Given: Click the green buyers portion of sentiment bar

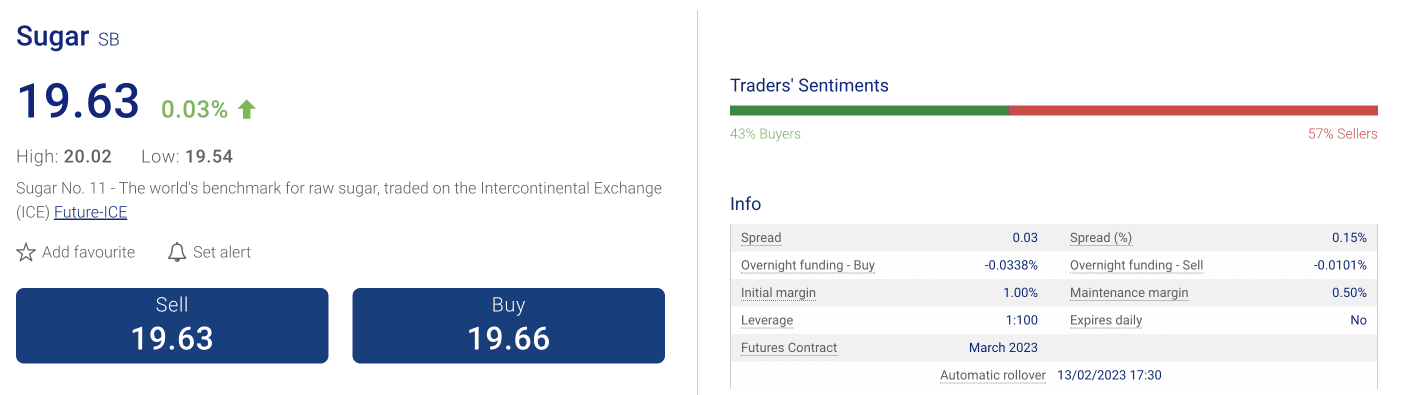Looking at the screenshot, I should pos(869,110).
